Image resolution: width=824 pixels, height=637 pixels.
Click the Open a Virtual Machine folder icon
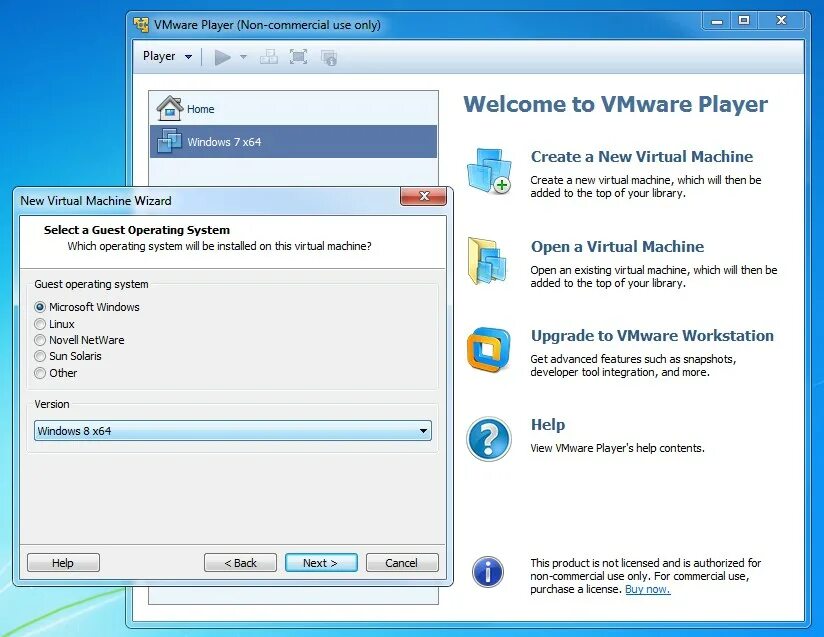tap(487, 261)
